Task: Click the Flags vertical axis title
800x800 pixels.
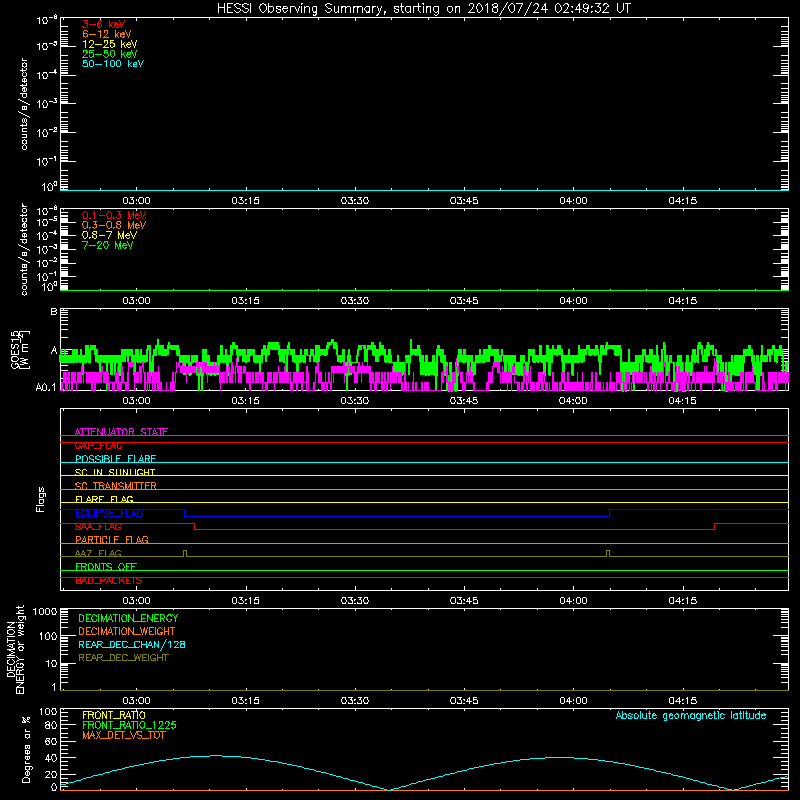Action: point(41,499)
